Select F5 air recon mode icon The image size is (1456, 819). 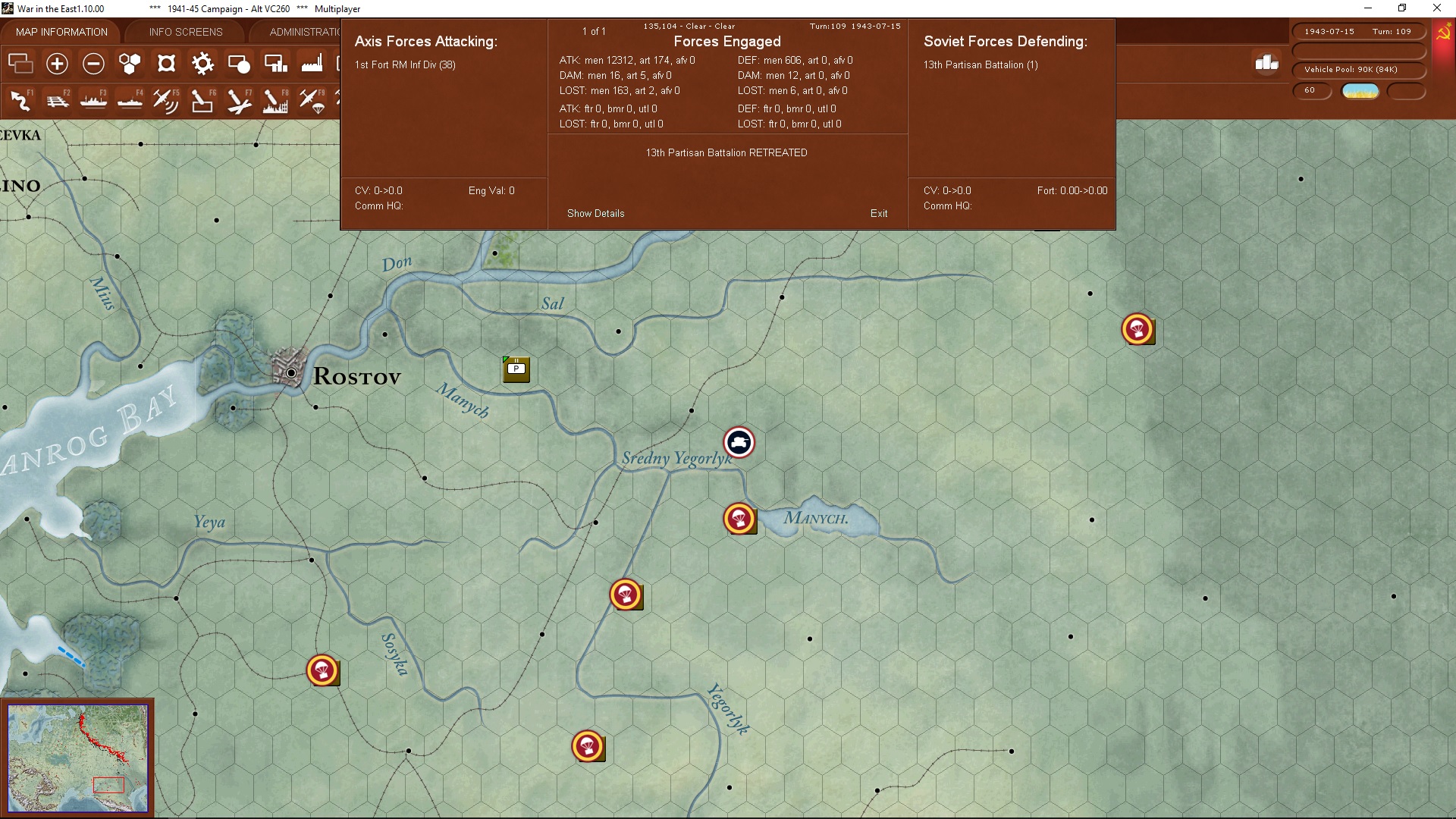165,100
